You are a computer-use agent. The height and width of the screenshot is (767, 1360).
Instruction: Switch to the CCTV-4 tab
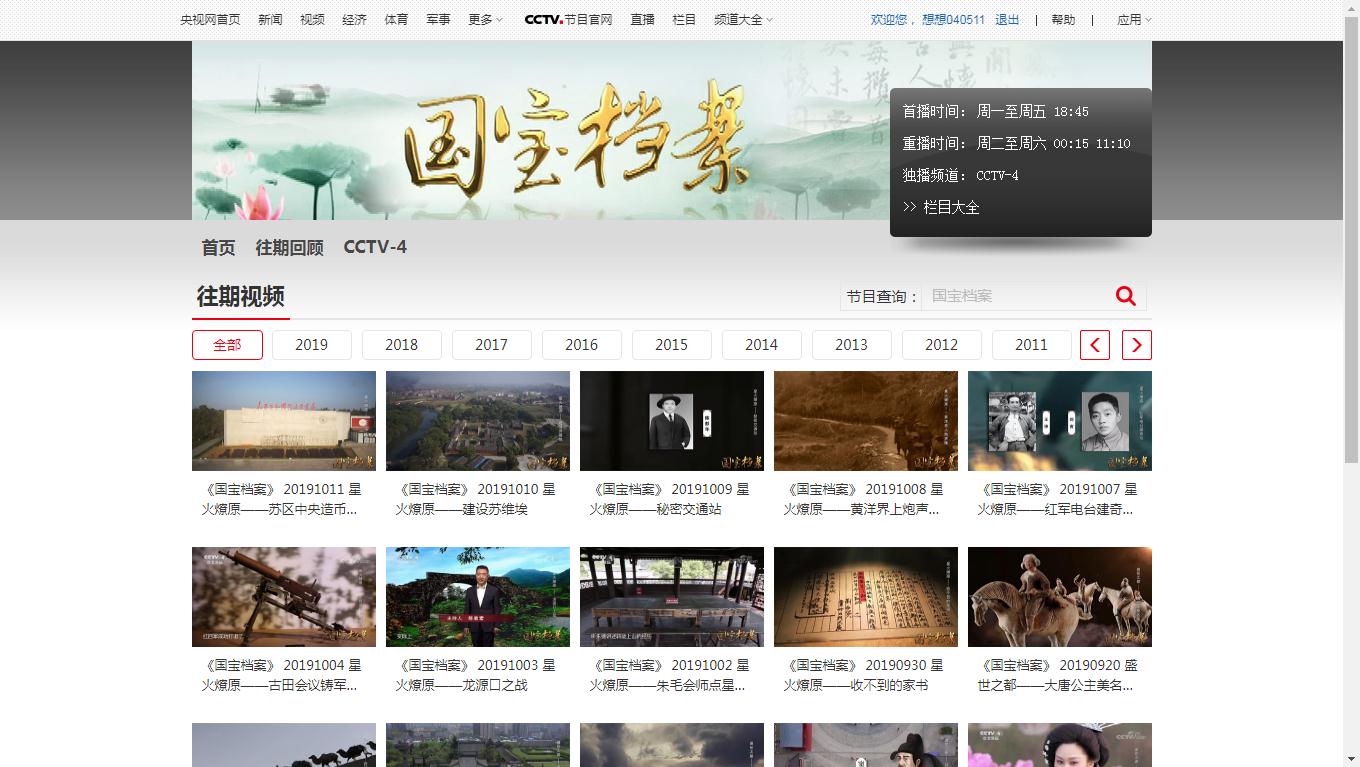click(375, 247)
